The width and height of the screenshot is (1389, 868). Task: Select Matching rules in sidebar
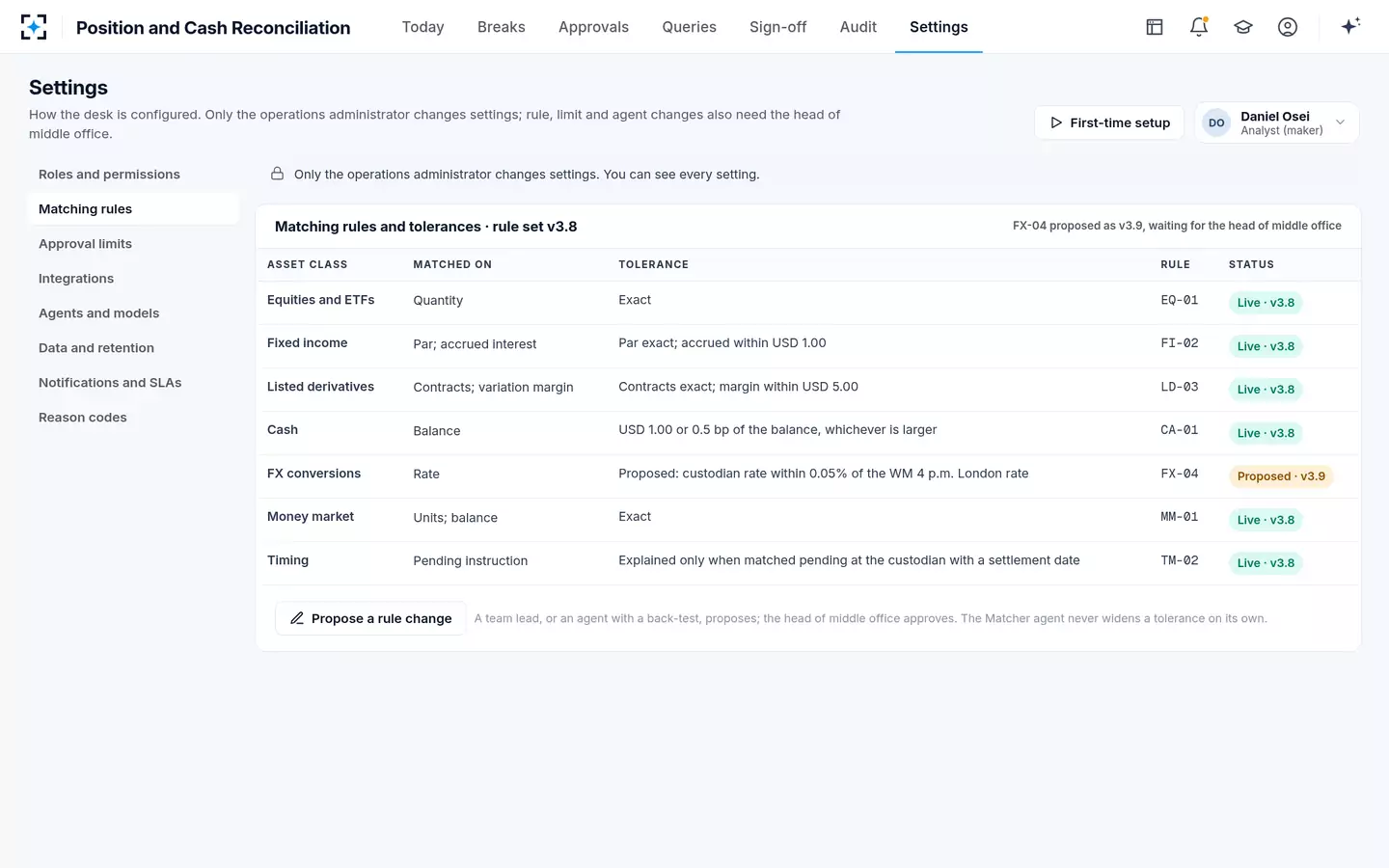coord(133,209)
